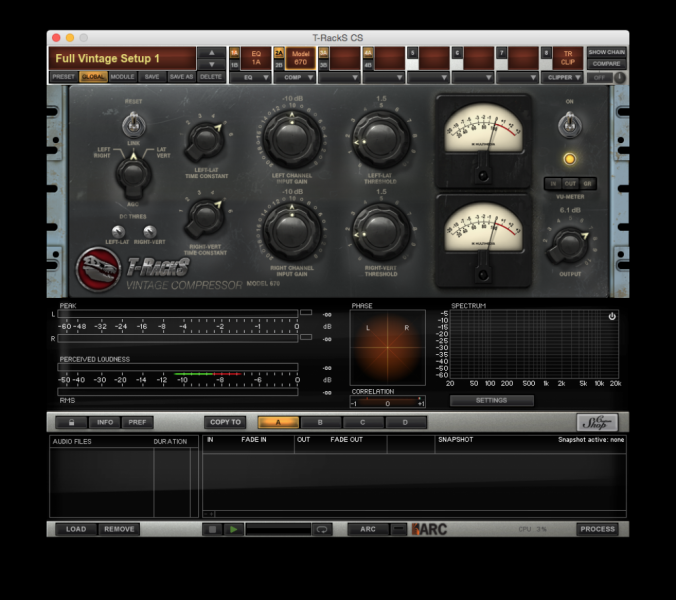Toggle the small ARC bypass indicator
Viewport: 676px width, 600px height.
pos(399,529)
